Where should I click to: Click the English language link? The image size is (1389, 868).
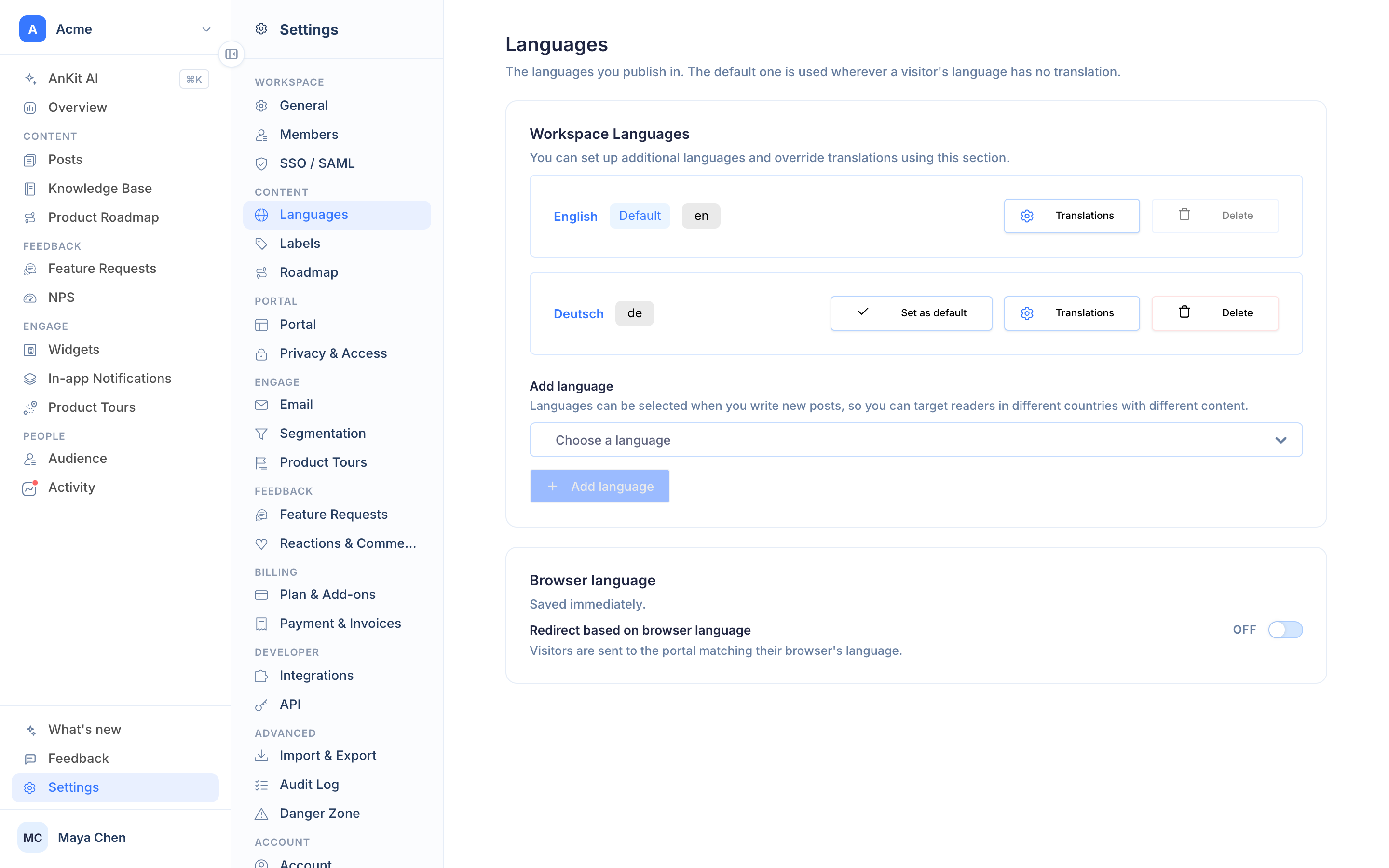575,217
